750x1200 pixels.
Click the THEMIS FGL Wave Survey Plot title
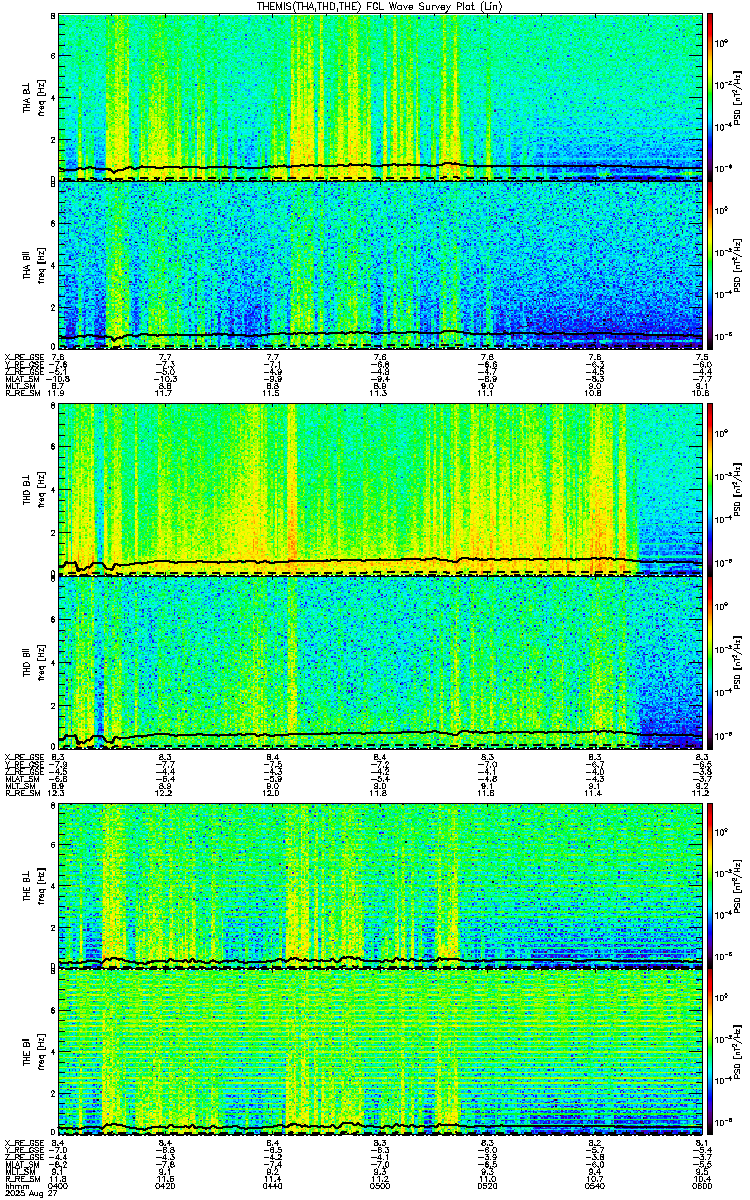point(381,6)
